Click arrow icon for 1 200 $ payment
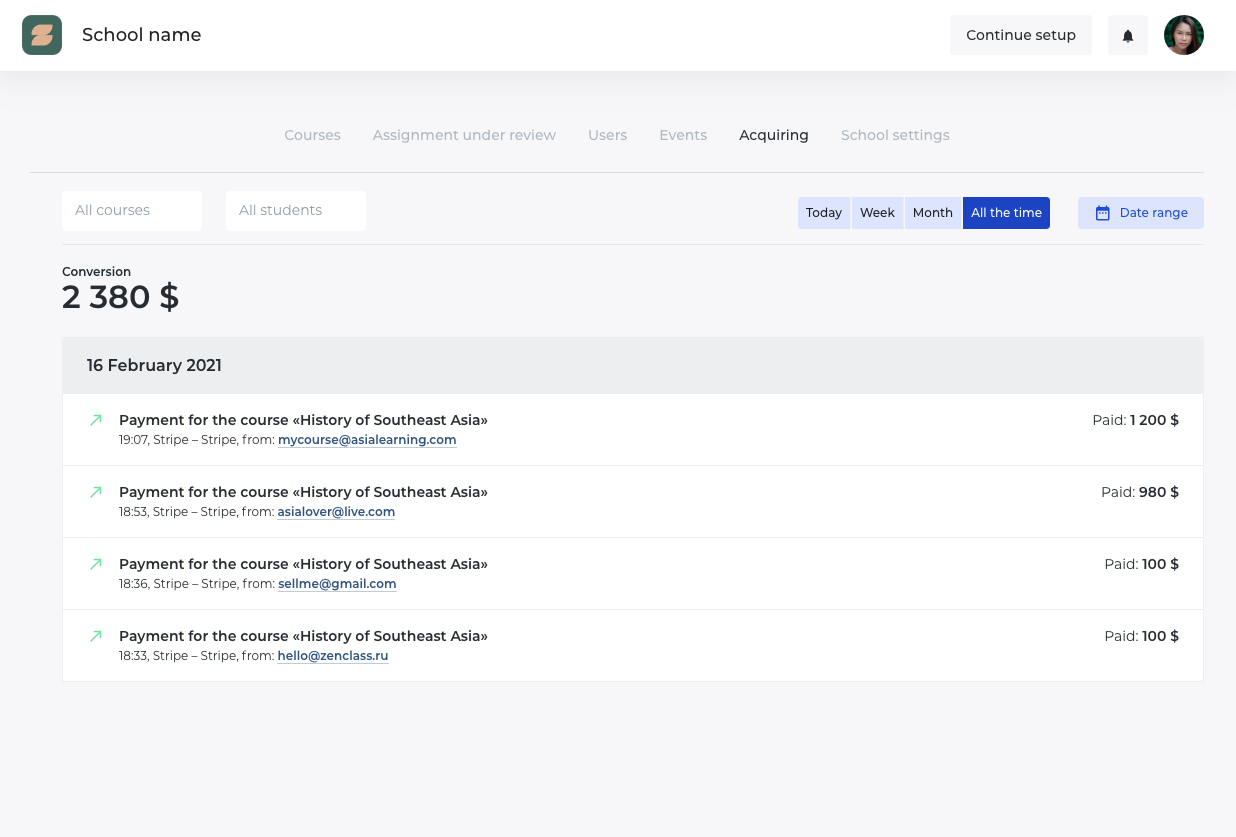Viewport: 1236px width, 837px height. (96, 420)
